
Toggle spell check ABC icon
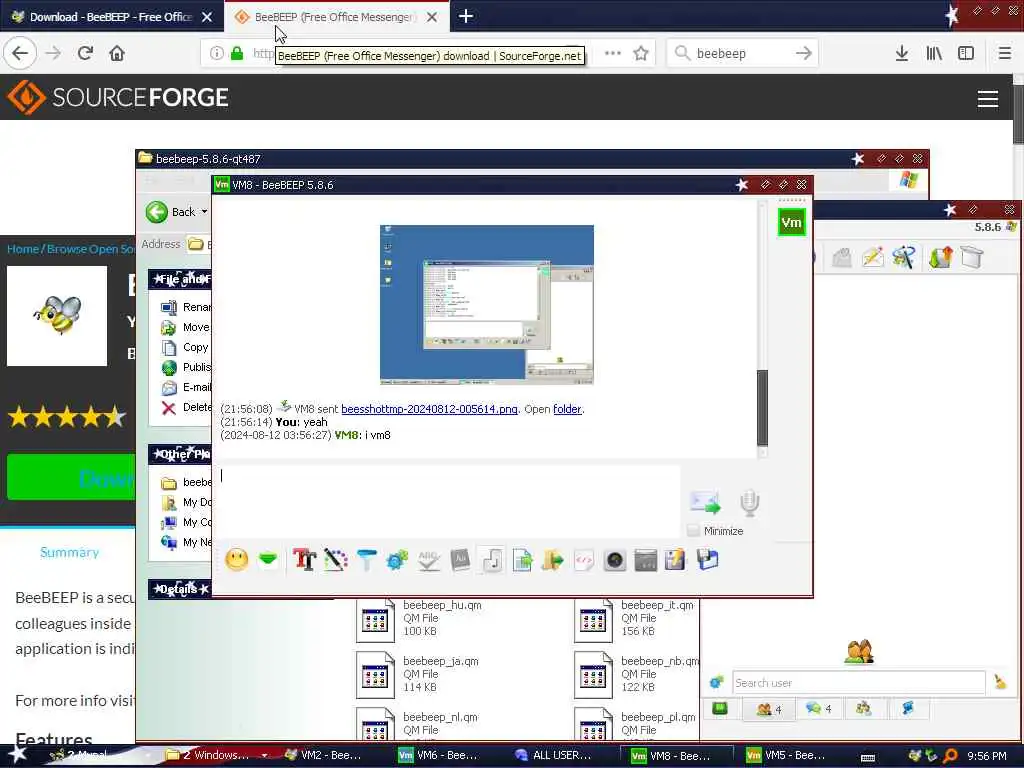pyautogui.click(x=428, y=560)
